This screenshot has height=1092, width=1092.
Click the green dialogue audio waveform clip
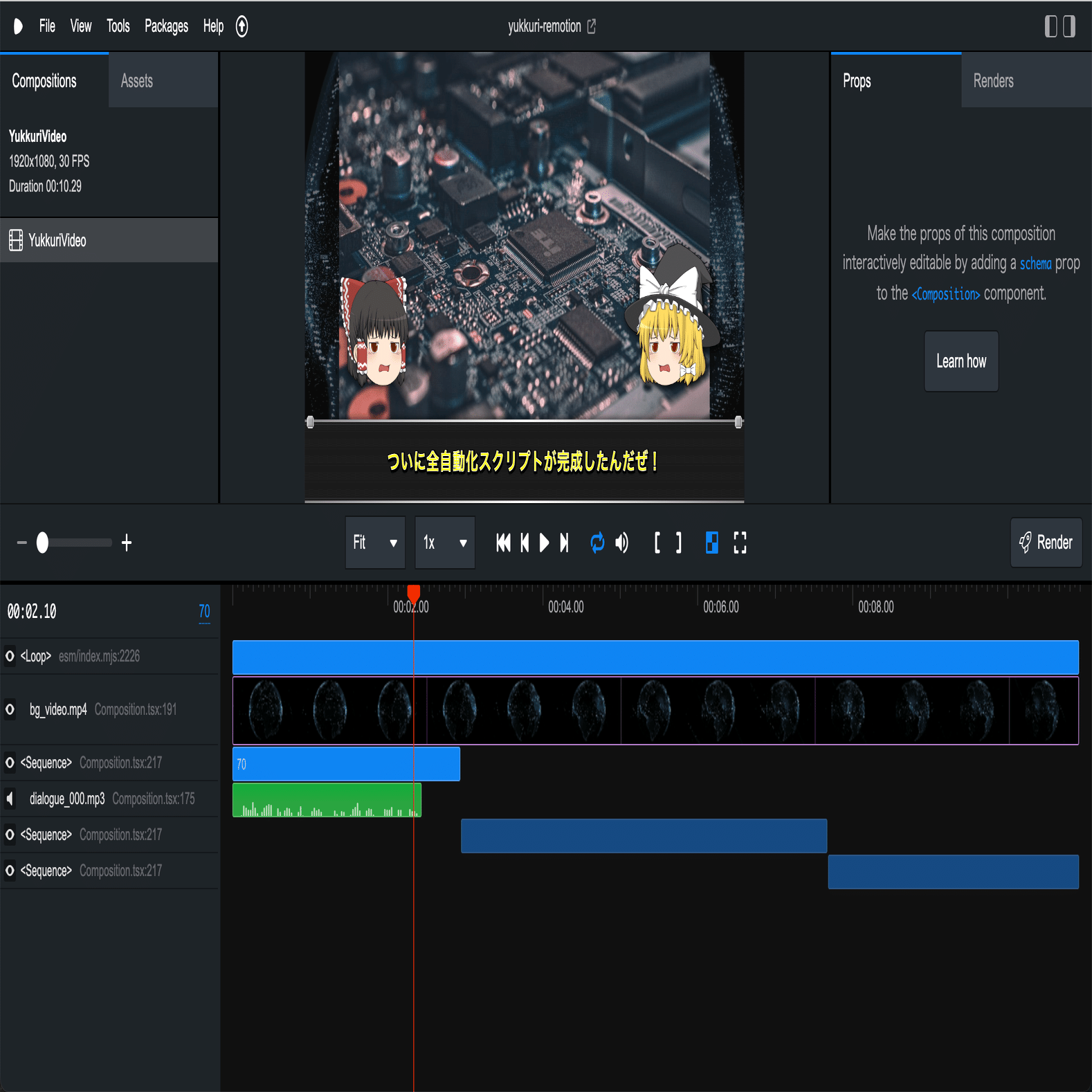[327, 800]
